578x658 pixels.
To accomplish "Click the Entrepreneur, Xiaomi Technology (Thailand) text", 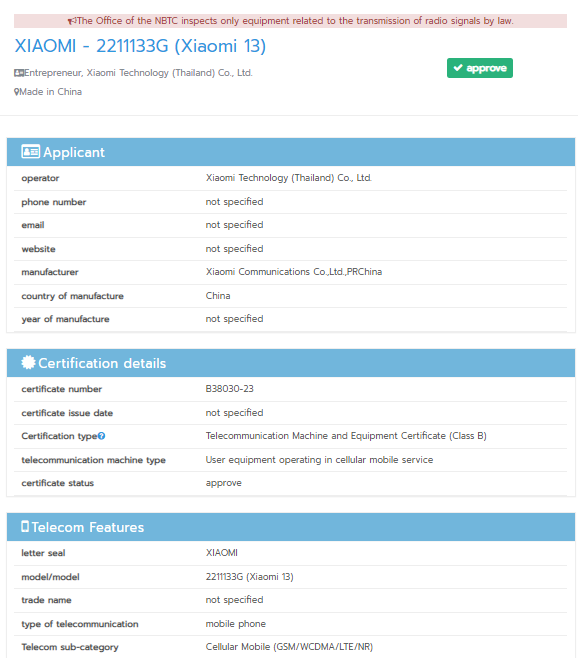I will pyautogui.click(x=138, y=73).
